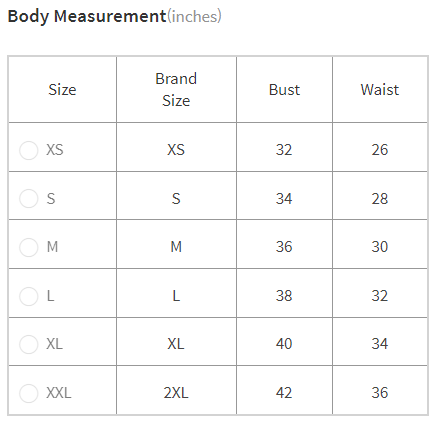Screen dimensions: 435x421
Task: Click the Waist column header
Action: pos(380,89)
